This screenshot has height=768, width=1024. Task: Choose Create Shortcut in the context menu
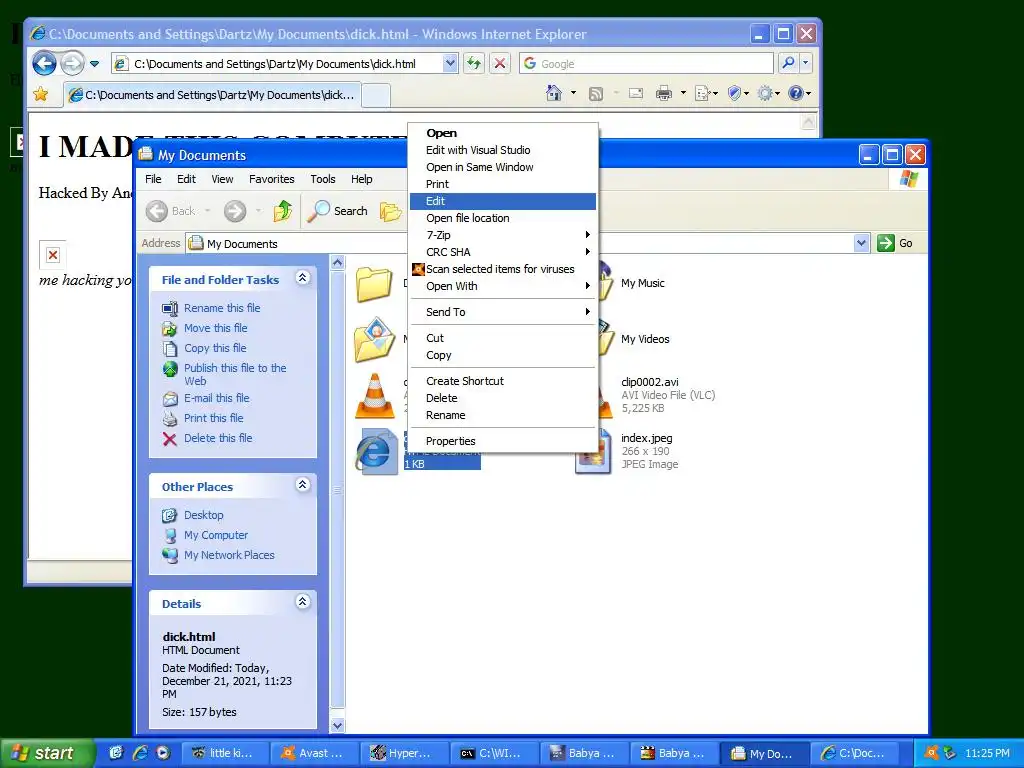tap(502, 381)
